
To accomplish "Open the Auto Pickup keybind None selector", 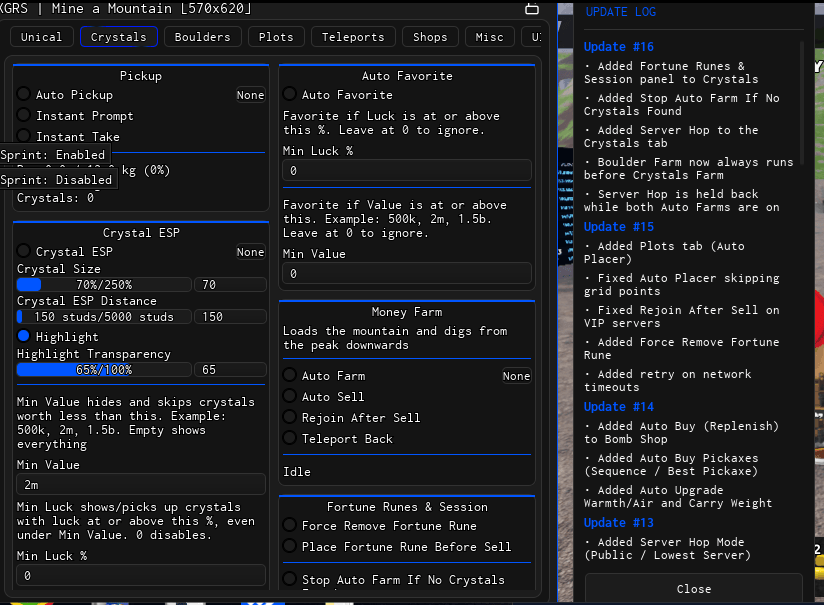I will pos(250,95).
